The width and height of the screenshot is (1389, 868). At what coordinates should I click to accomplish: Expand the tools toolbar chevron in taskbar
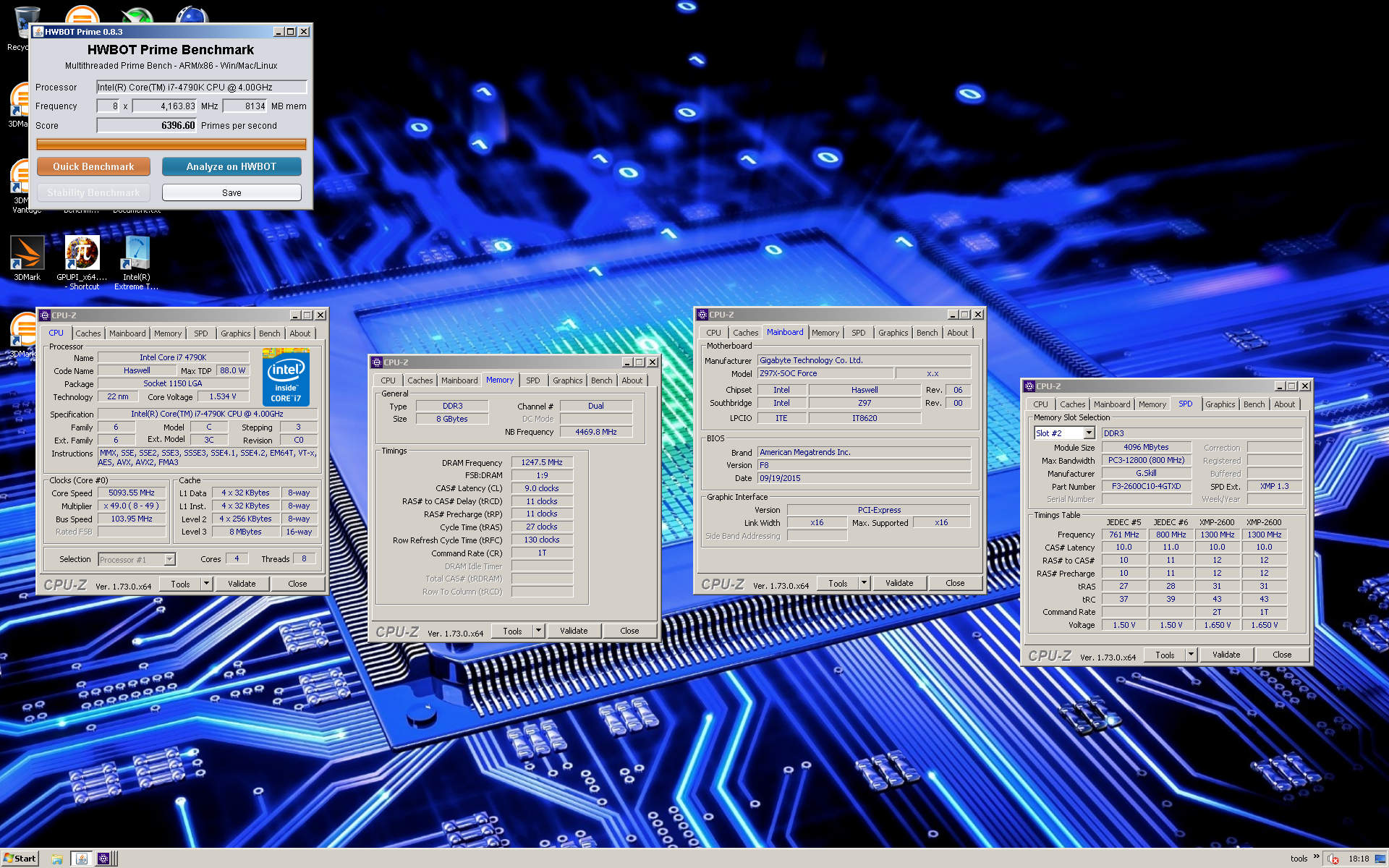tap(1316, 857)
